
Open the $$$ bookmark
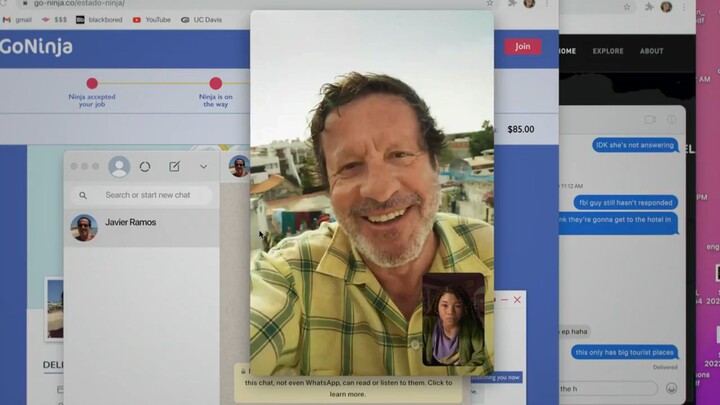coord(55,20)
